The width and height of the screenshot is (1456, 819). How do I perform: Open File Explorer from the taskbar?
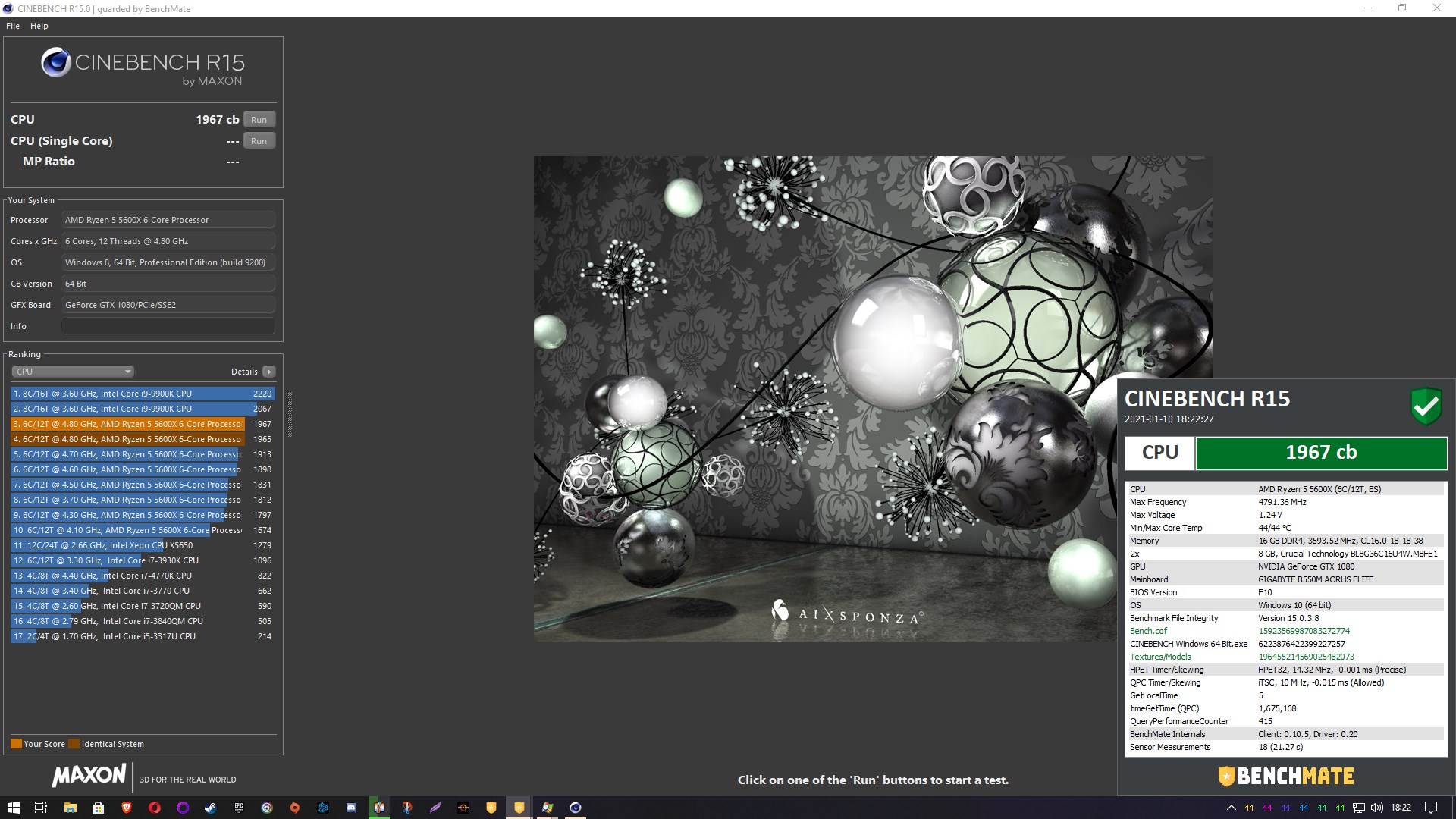point(70,808)
